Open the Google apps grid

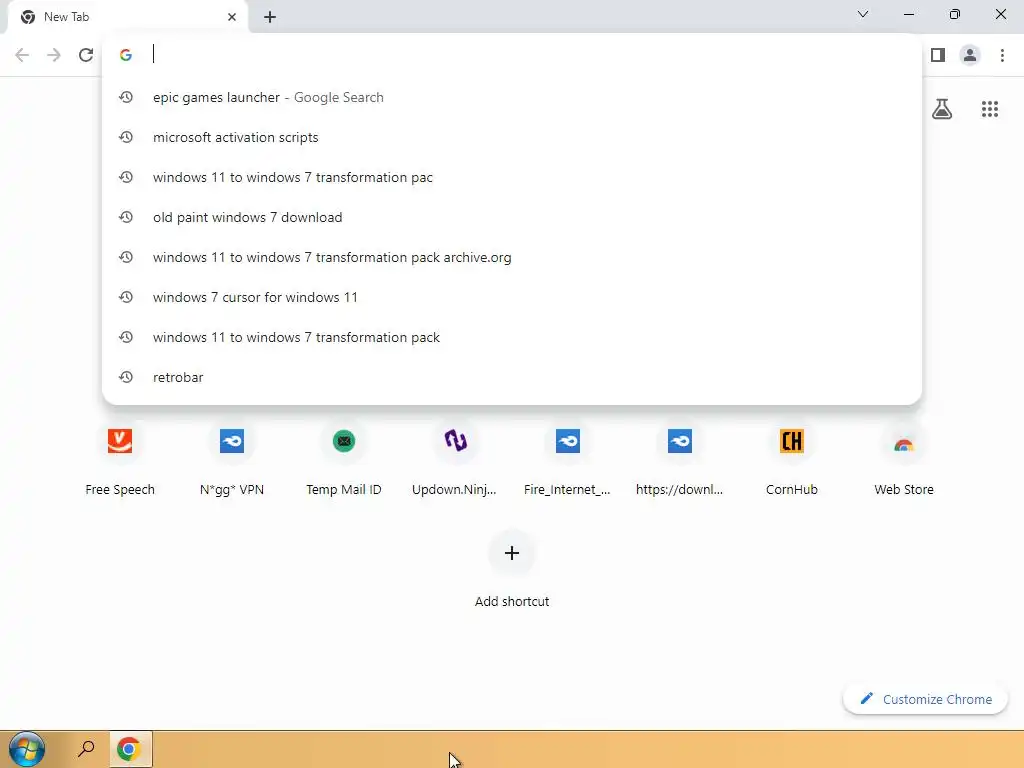tap(990, 108)
